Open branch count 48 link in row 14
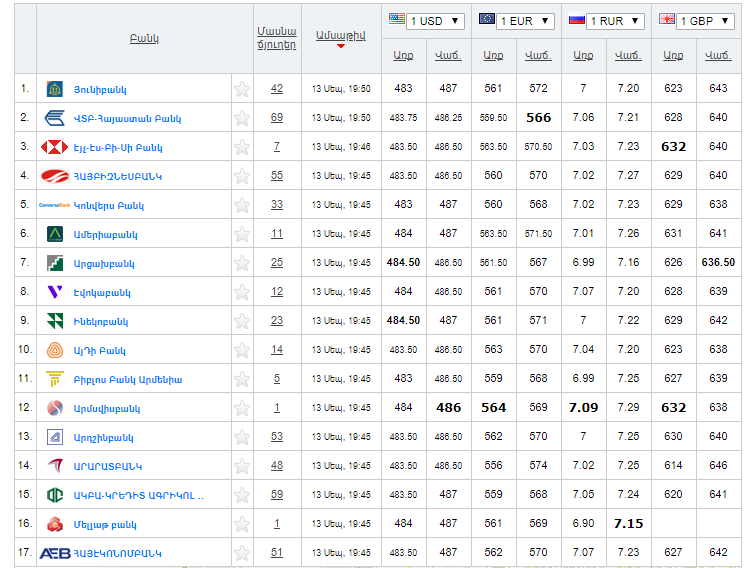 (277, 466)
